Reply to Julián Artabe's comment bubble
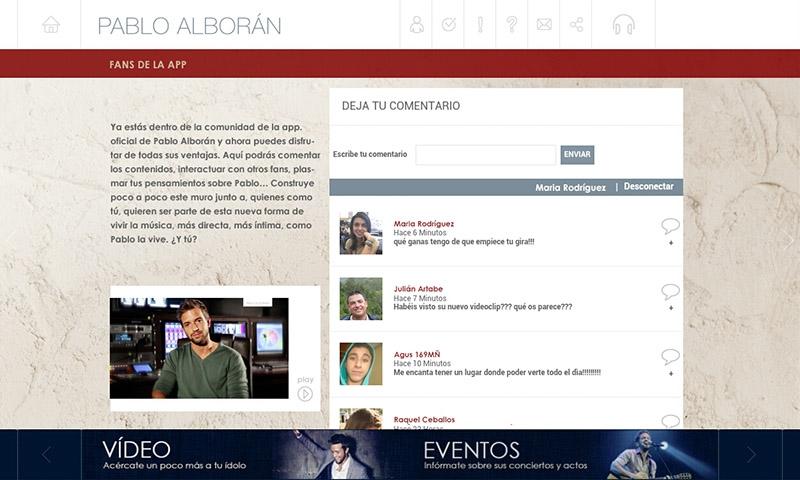Image resolution: width=800 pixels, height=480 pixels. [670, 291]
